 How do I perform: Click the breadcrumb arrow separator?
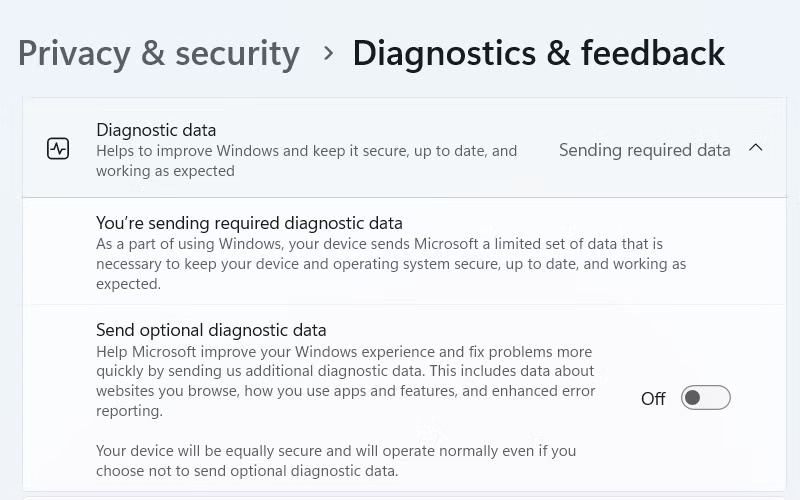[328, 53]
